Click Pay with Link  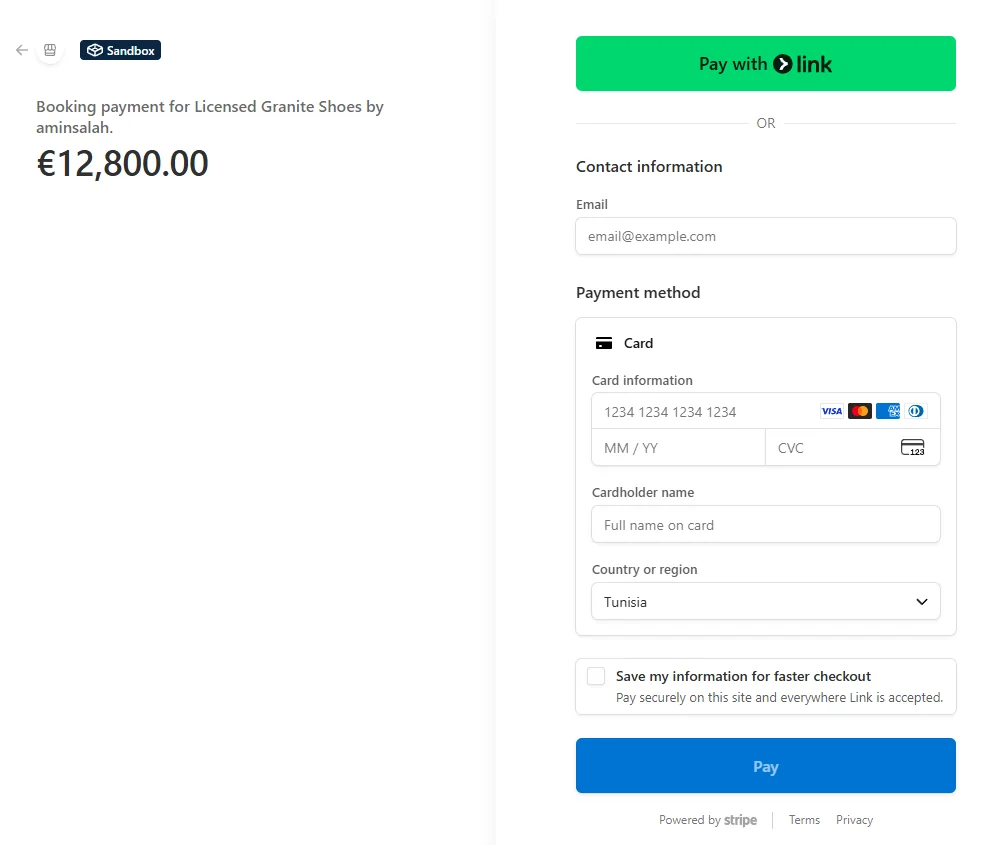765,62
